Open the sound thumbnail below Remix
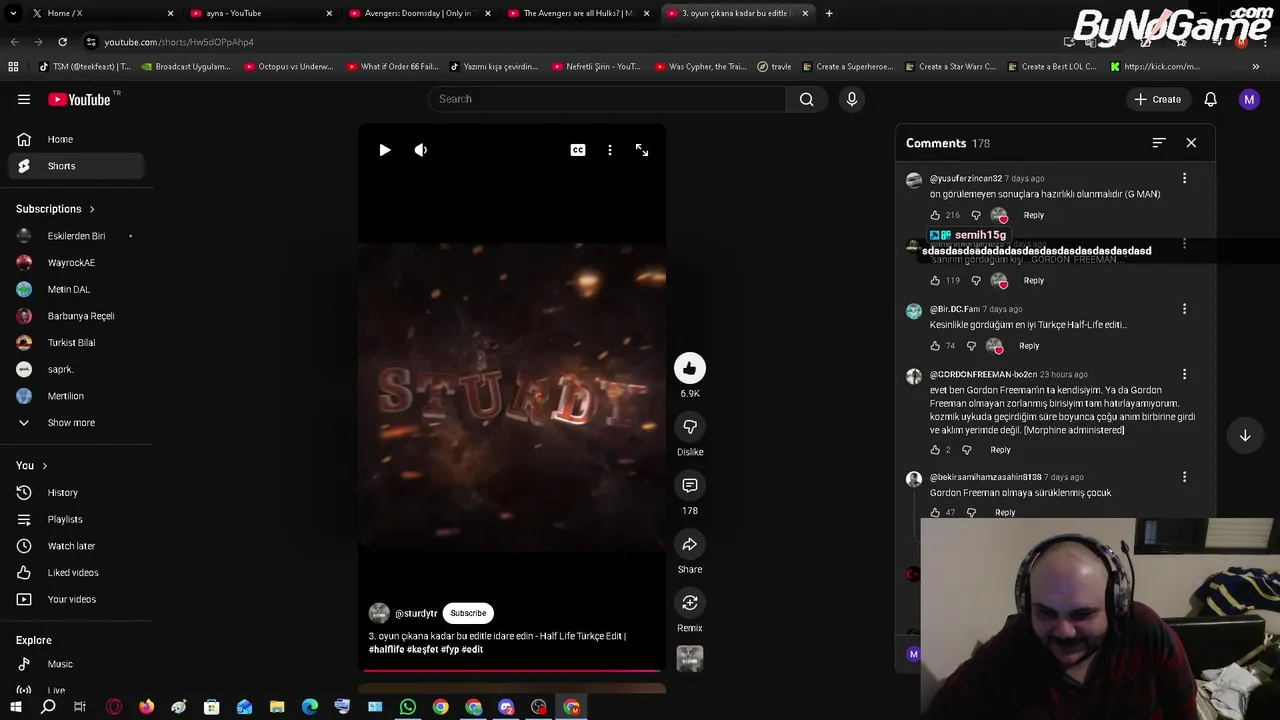 click(x=690, y=658)
